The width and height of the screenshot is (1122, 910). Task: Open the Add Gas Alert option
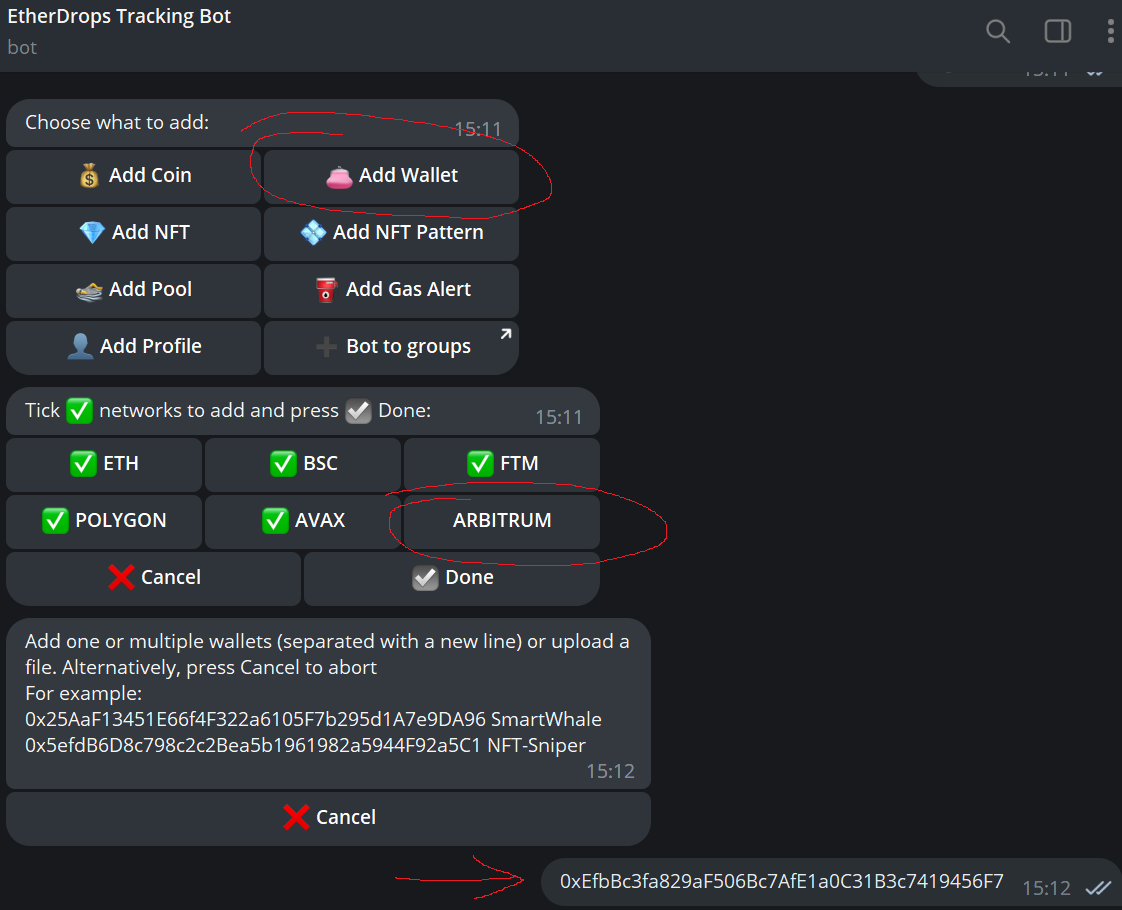[391, 290]
